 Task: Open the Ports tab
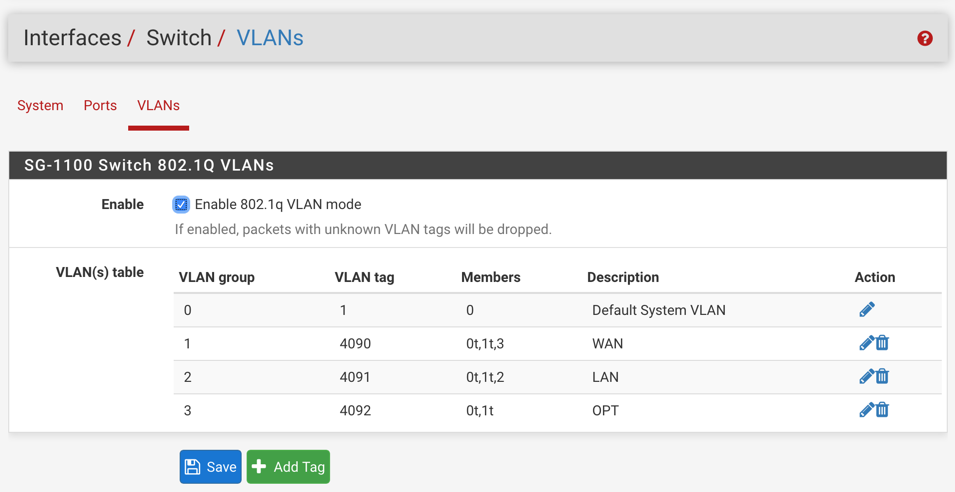pyautogui.click(x=100, y=105)
